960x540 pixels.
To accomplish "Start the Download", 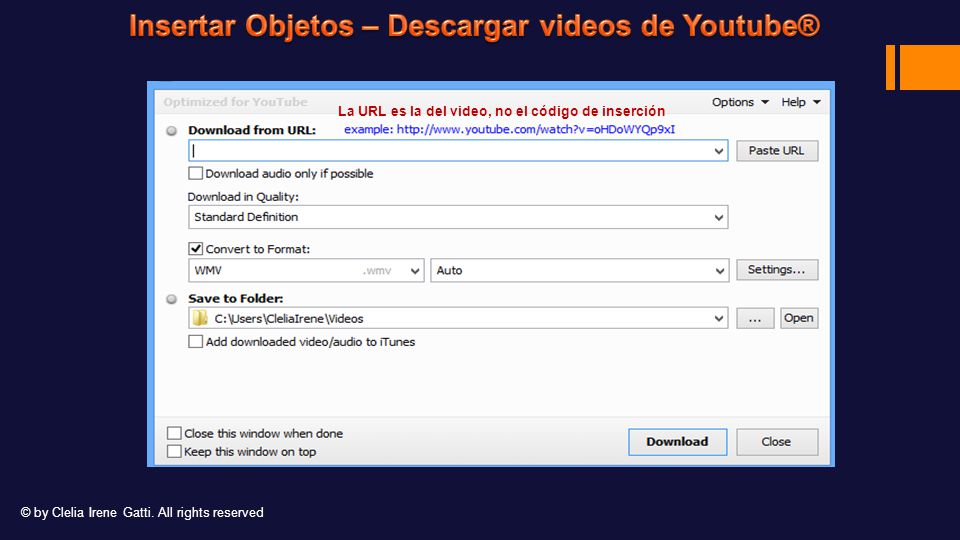I will [678, 442].
